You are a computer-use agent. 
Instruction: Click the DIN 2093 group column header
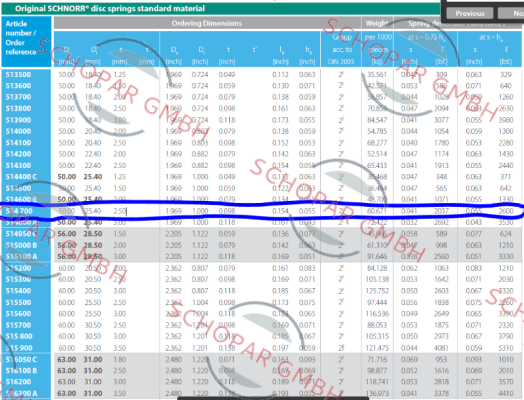[x=341, y=49]
